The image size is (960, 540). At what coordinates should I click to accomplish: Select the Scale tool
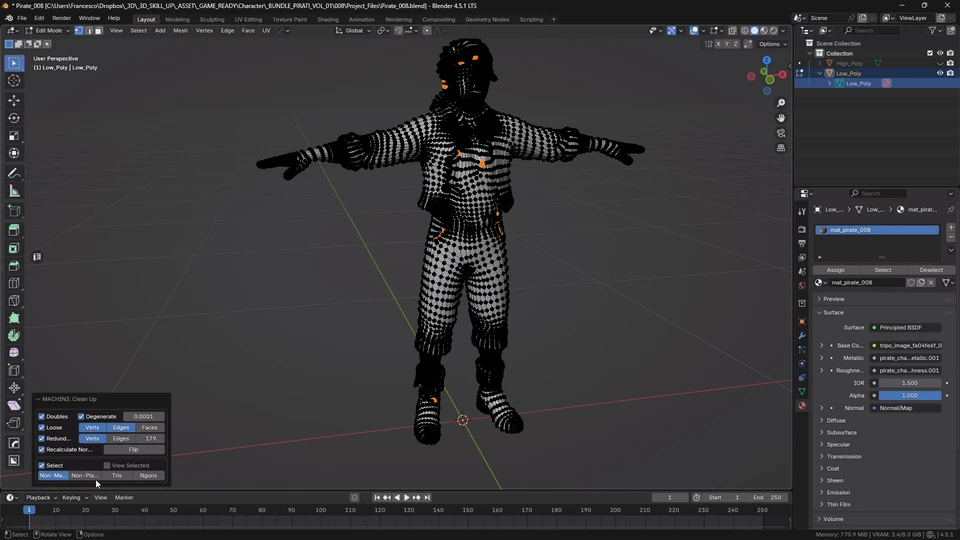[x=14, y=136]
